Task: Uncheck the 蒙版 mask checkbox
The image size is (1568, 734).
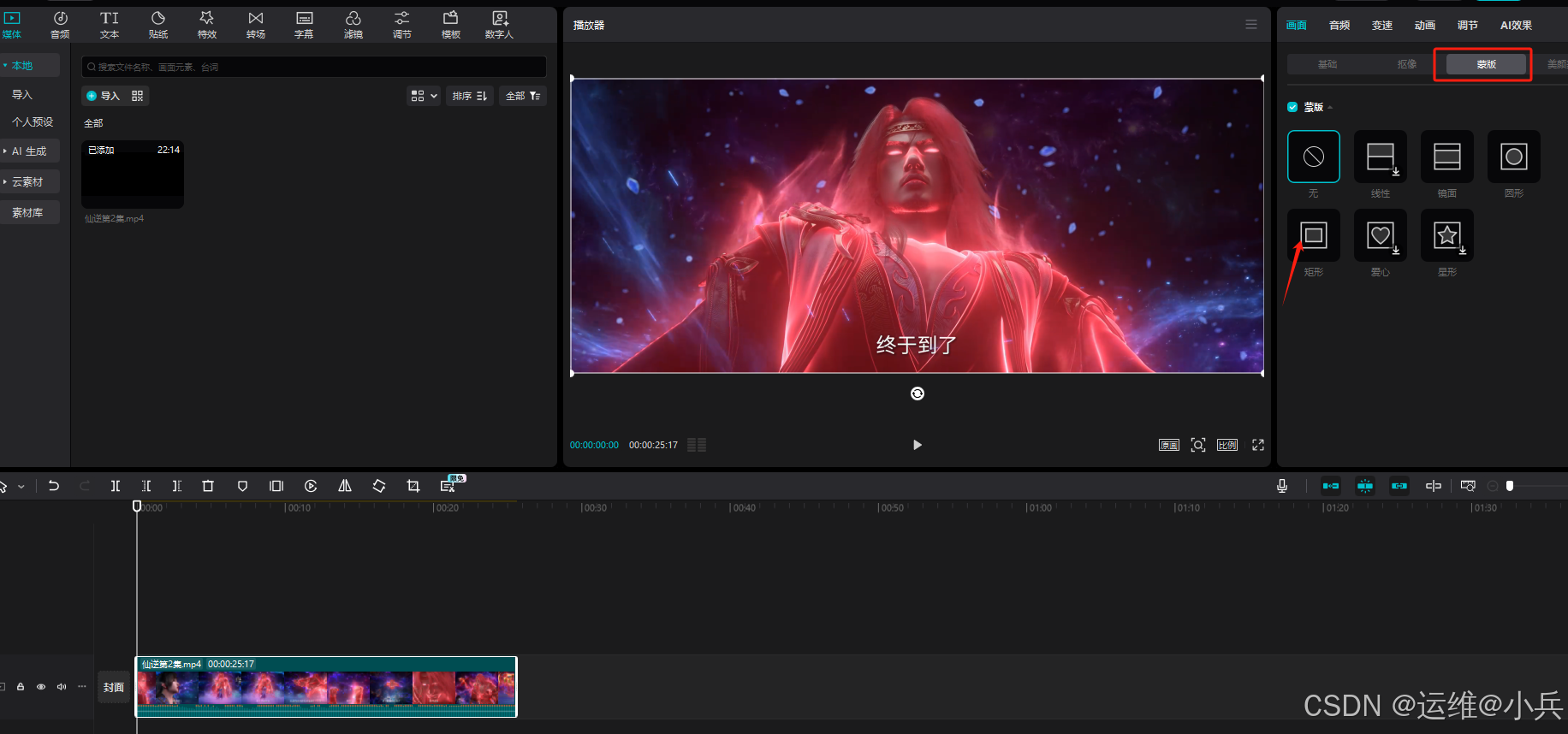Action: (1292, 107)
